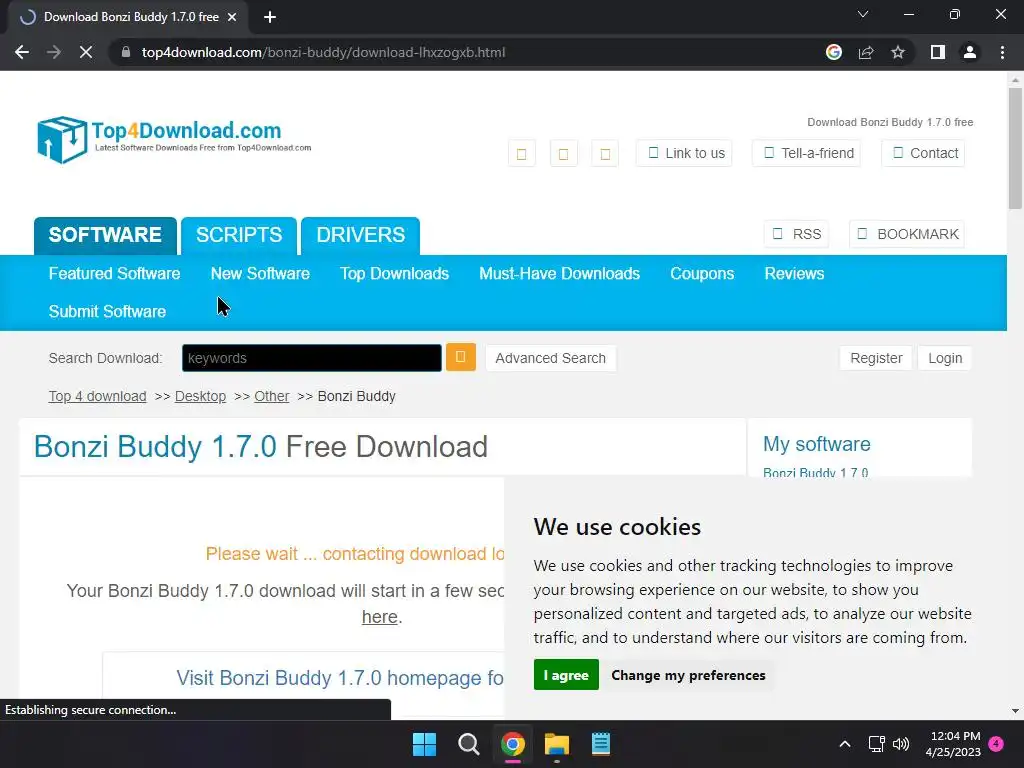Open the network tray icon

876,744
